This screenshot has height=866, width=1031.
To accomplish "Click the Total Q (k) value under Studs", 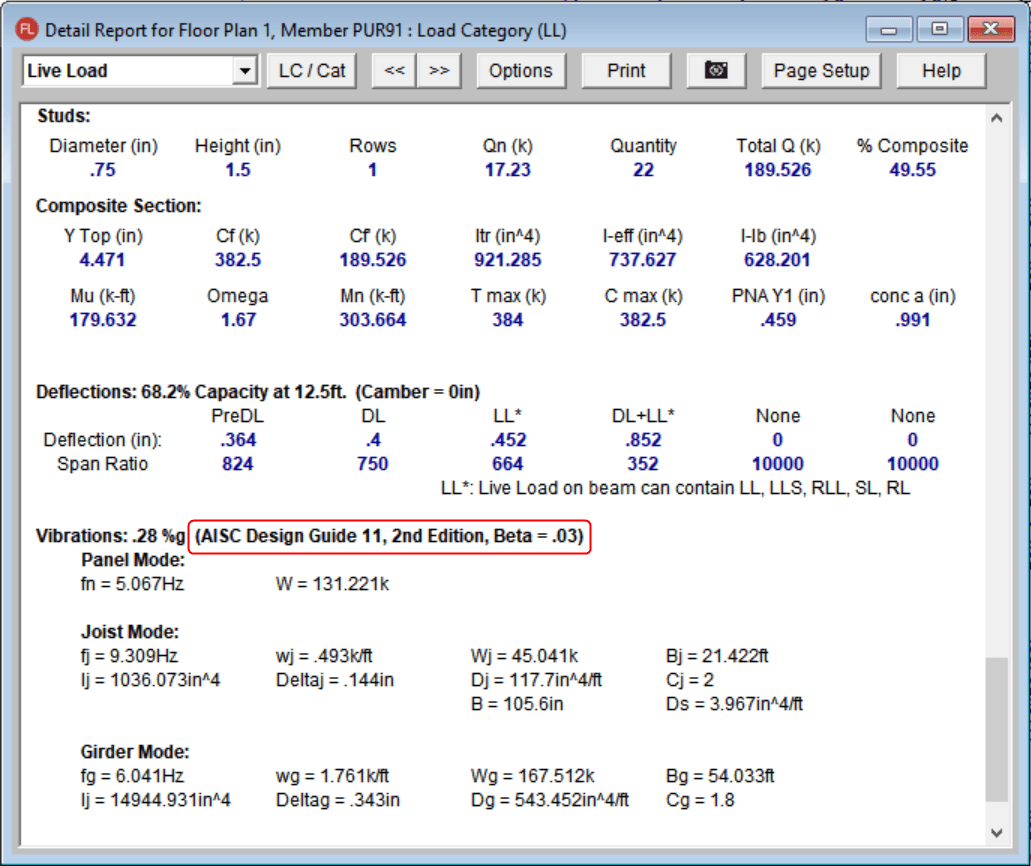I will click(x=778, y=170).
